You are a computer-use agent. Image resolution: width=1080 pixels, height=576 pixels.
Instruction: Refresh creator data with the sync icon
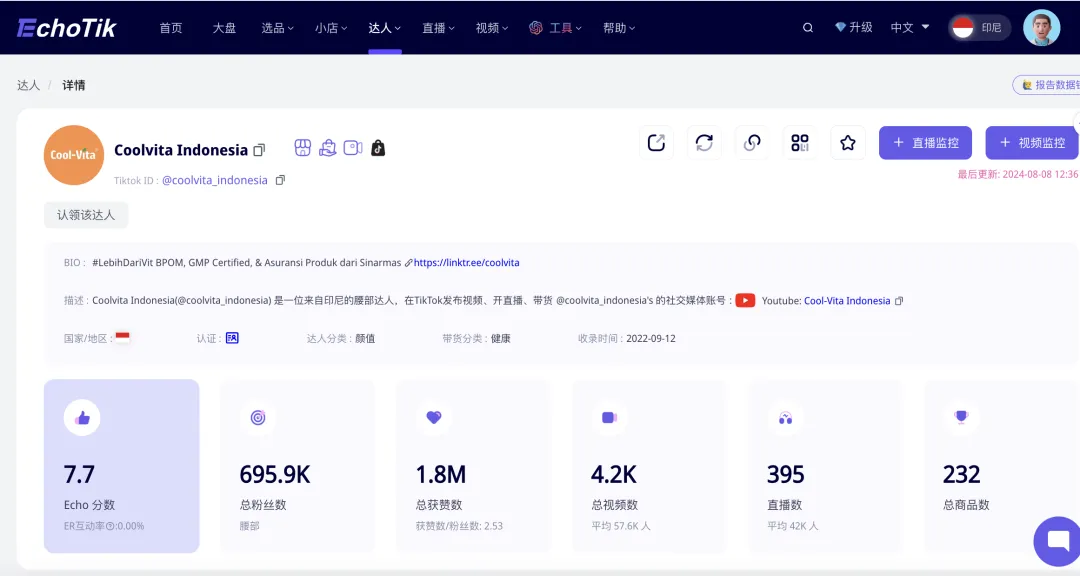[704, 143]
